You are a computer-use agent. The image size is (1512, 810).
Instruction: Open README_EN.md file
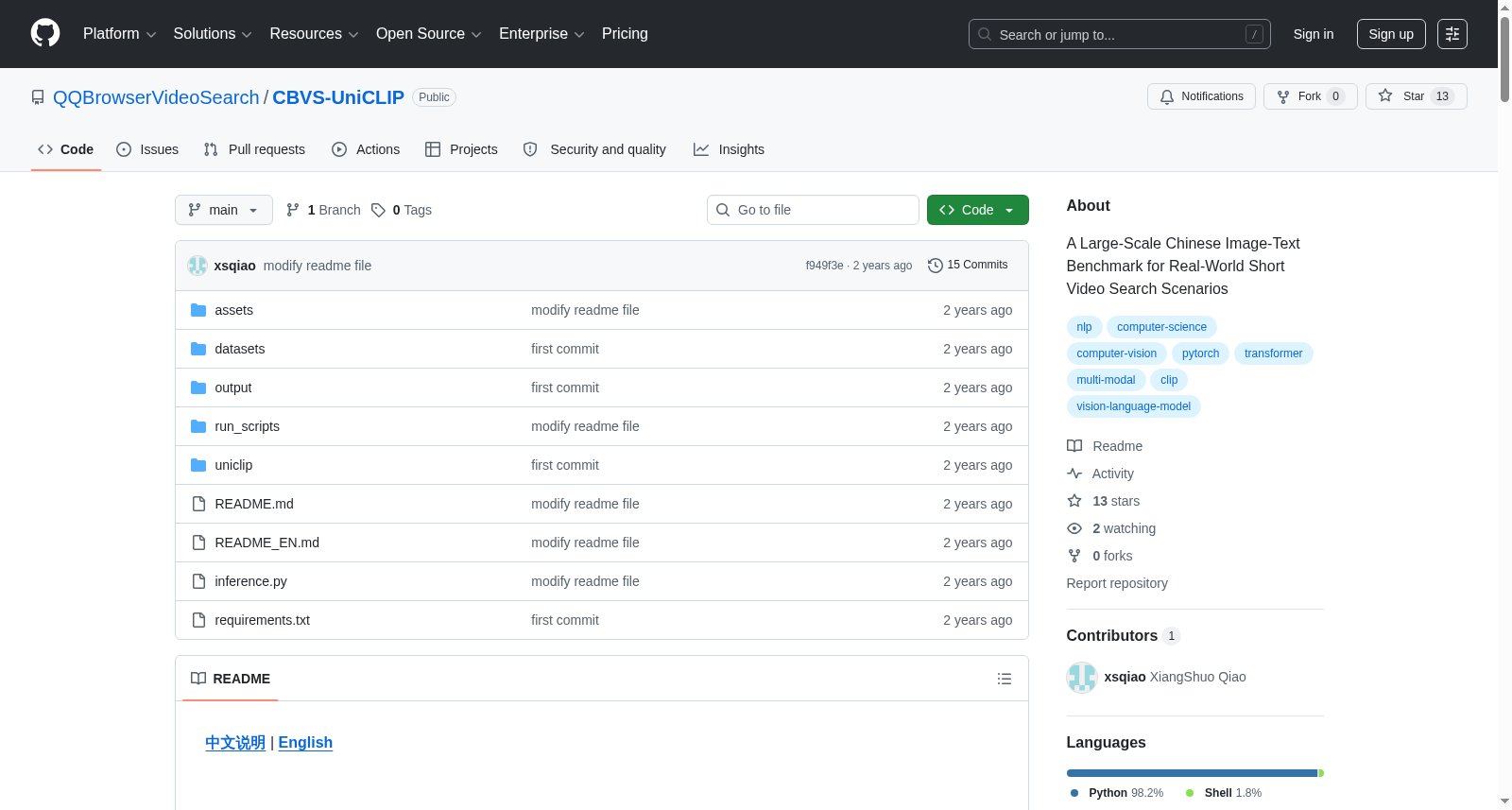(x=266, y=543)
